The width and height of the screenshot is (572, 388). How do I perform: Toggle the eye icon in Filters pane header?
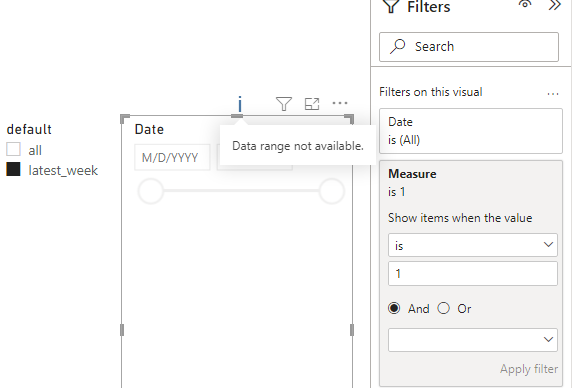525,4
